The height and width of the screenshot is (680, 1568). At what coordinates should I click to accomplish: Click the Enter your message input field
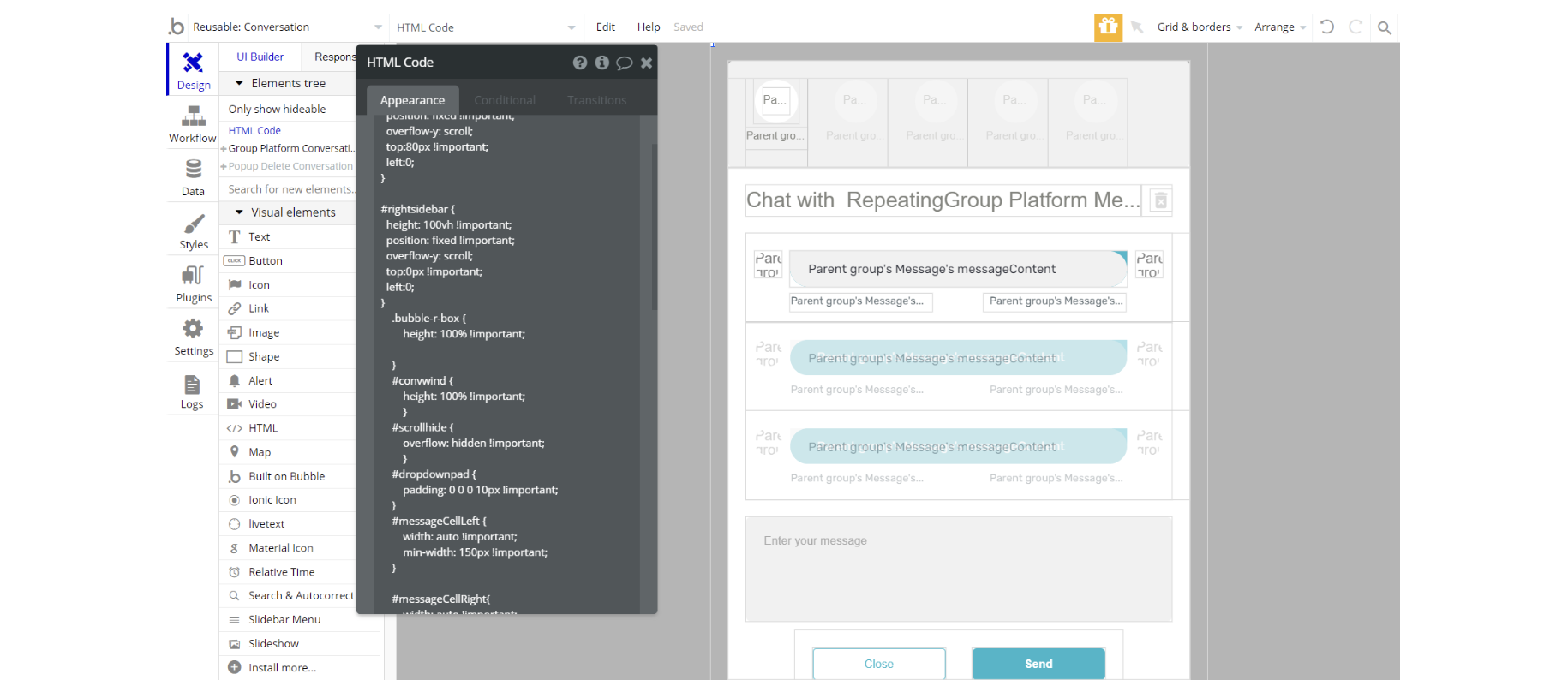coord(958,569)
